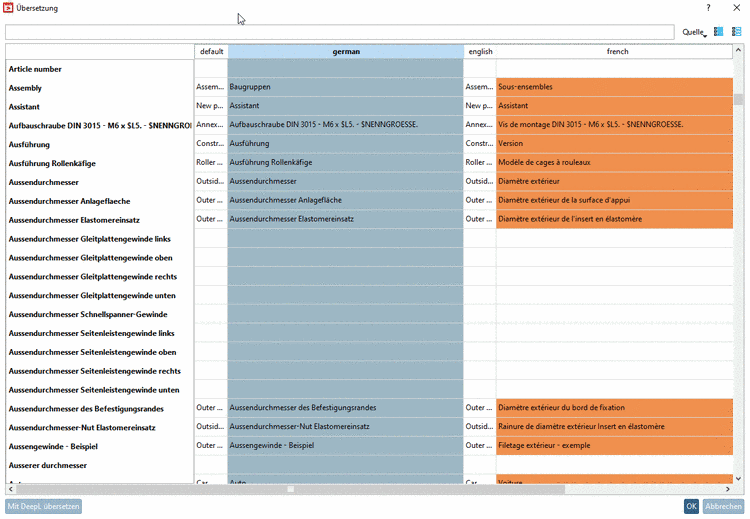Click french cell Diamètre extérieur de l'insert en élastomère
The width and height of the screenshot is (750, 519).
[x=615, y=219]
